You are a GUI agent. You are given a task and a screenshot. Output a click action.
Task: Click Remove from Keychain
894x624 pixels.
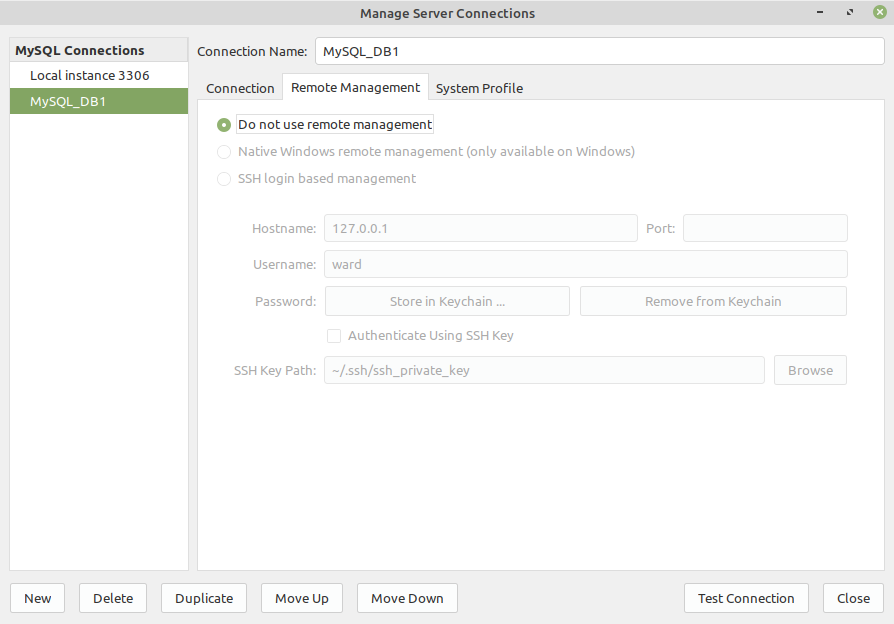click(x=713, y=300)
